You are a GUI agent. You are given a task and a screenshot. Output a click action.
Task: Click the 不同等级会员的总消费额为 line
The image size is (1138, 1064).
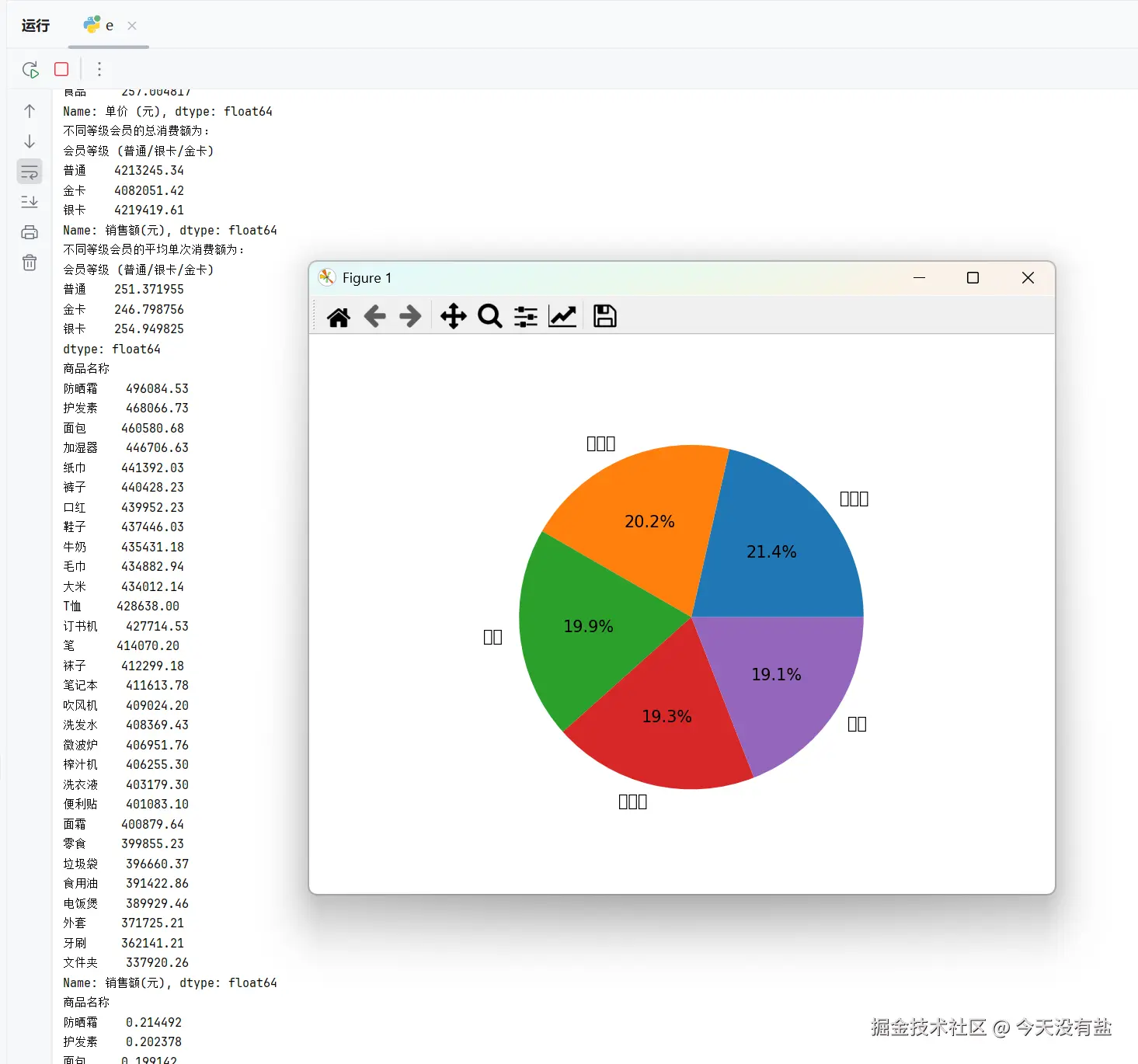pyautogui.click(x=136, y=131)
